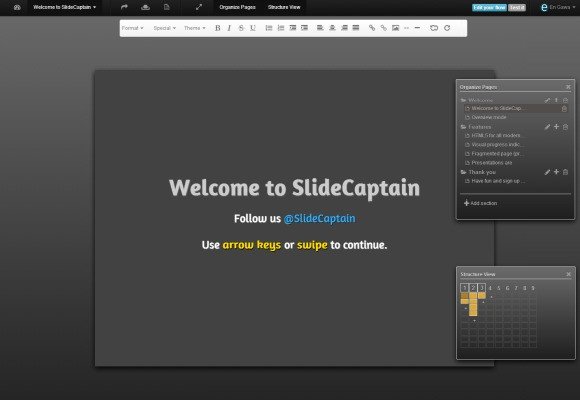The height and width of the screenshot is (400, 580).
Task: Insert an image using the picture icon
Action: pyautogui.click(x=395, y=28)
